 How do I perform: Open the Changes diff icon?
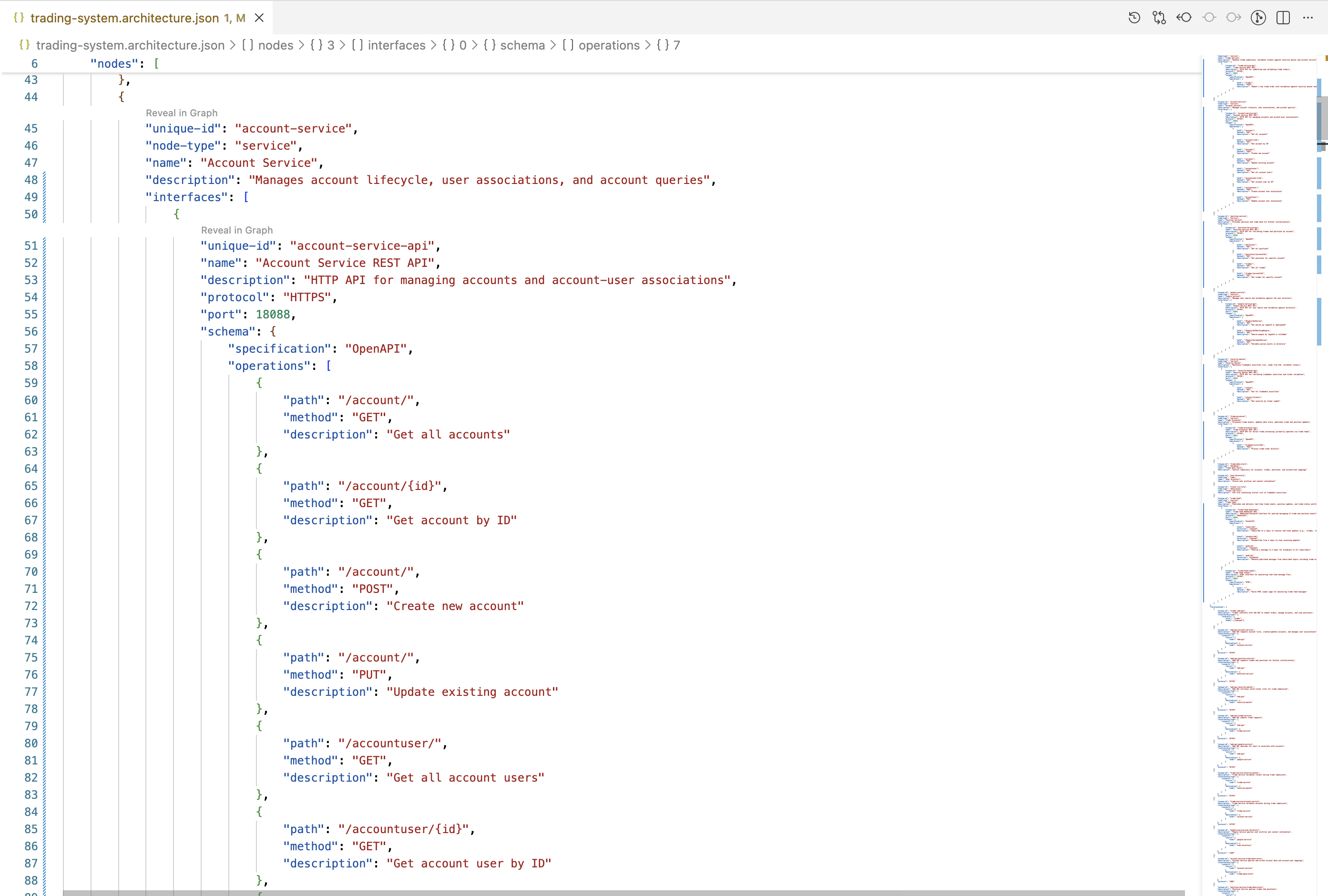coord(1160,18)
